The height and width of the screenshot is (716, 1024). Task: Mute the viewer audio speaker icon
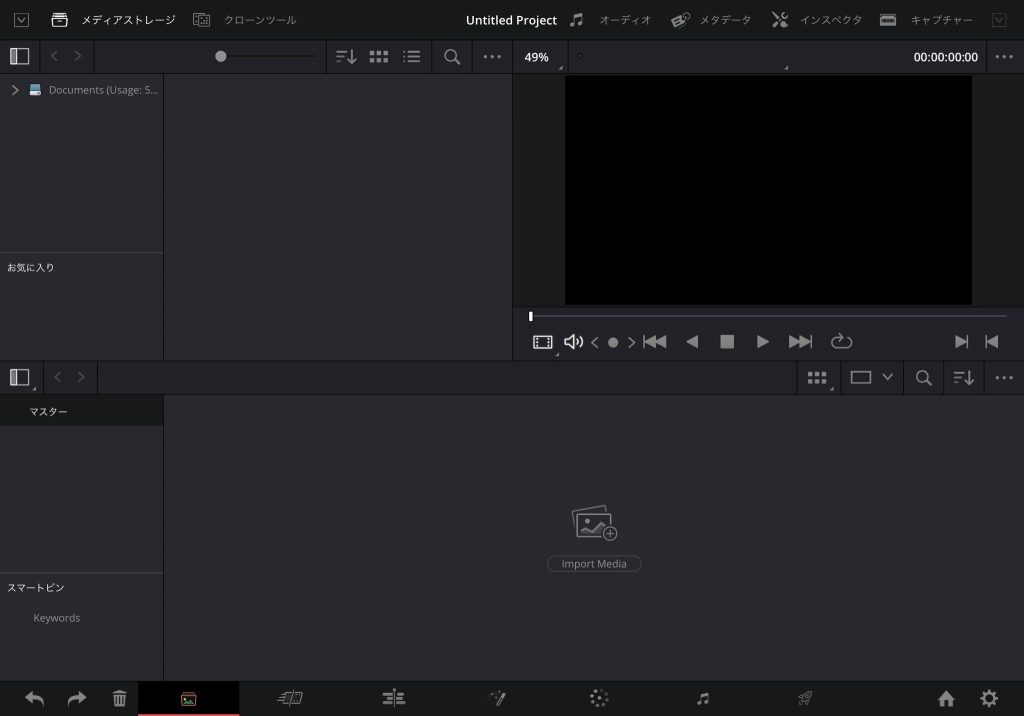click(x=573, y=342)
